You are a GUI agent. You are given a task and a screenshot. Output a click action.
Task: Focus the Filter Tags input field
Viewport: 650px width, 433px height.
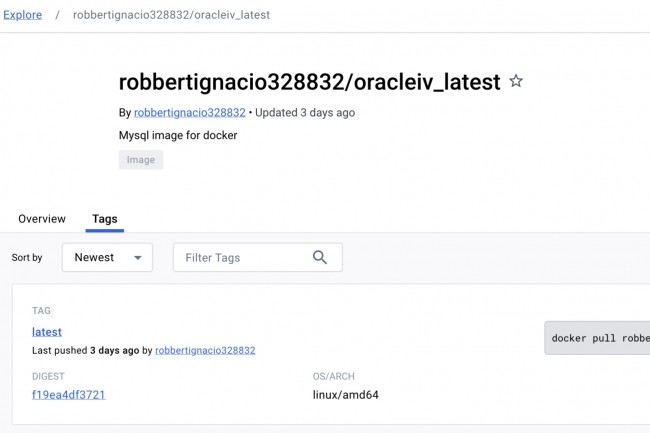(x=240, y=257)
